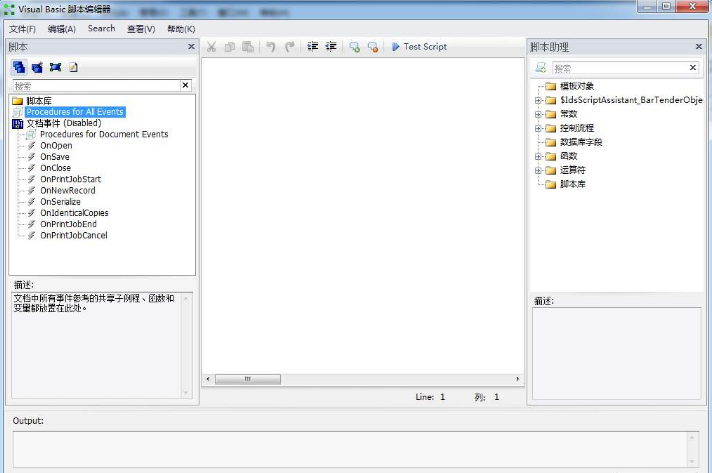
Task: Click the second indent icon, beside the comment bubbles
Action: [331, 46]
